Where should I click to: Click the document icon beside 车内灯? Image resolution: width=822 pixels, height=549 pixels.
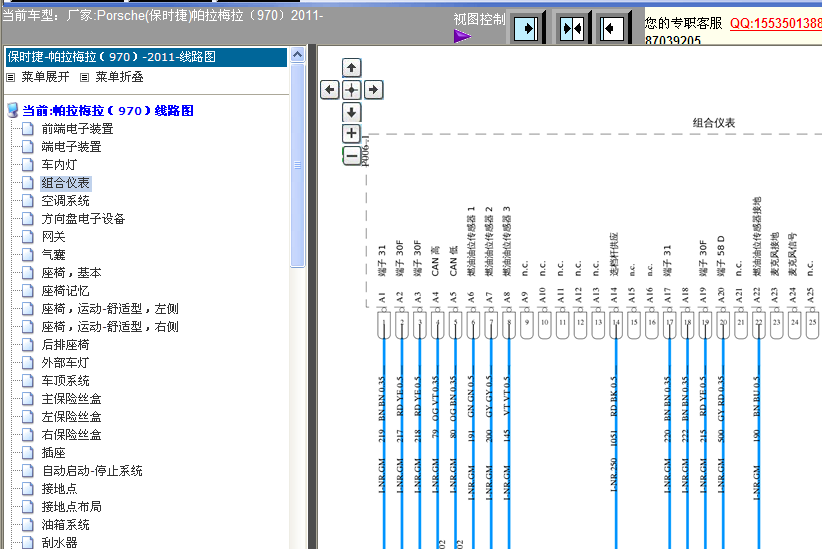click(x=28, y=165)
